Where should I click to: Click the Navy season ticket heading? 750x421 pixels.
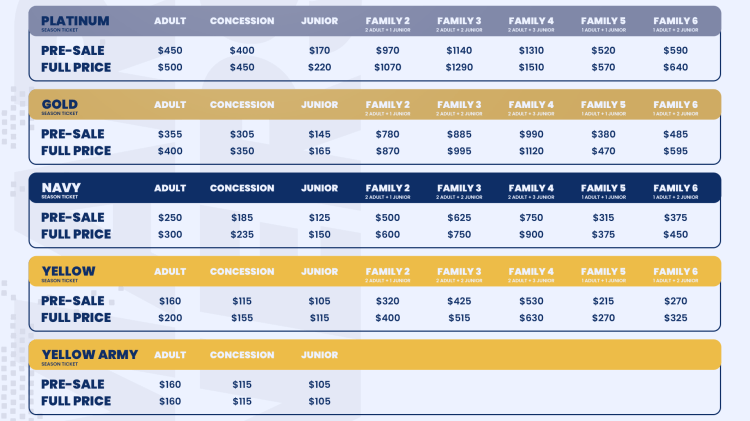(x=62, y=188)
